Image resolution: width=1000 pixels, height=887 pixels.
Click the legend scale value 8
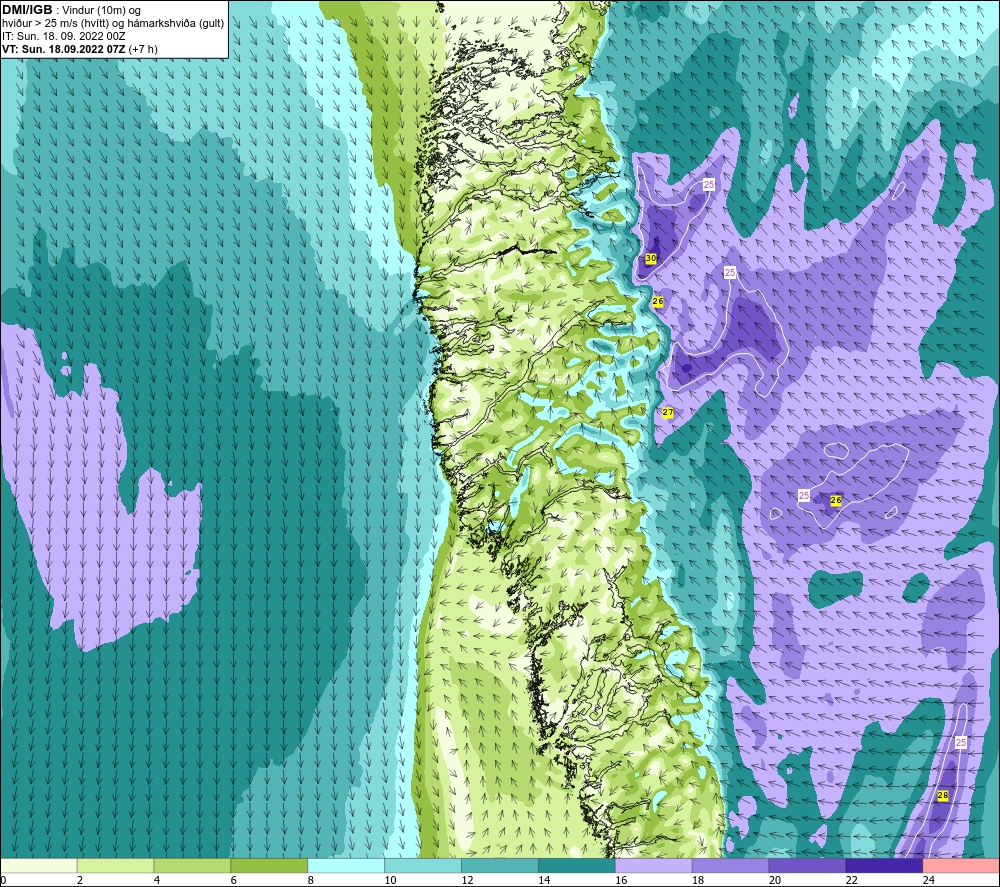pyautogui.click(x=311, y=880)
